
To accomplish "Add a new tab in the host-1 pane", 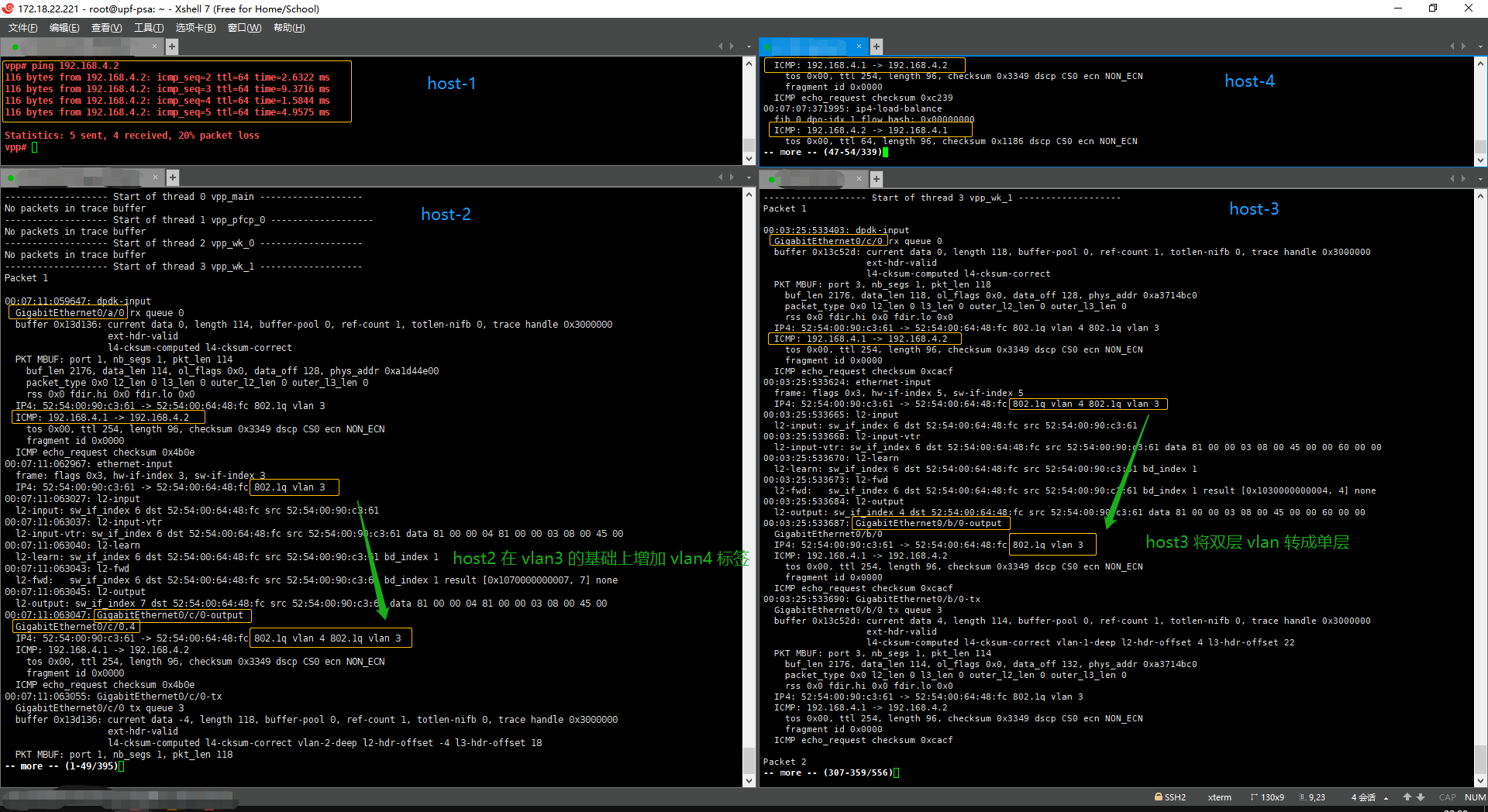I will click(x=172, y=46).
